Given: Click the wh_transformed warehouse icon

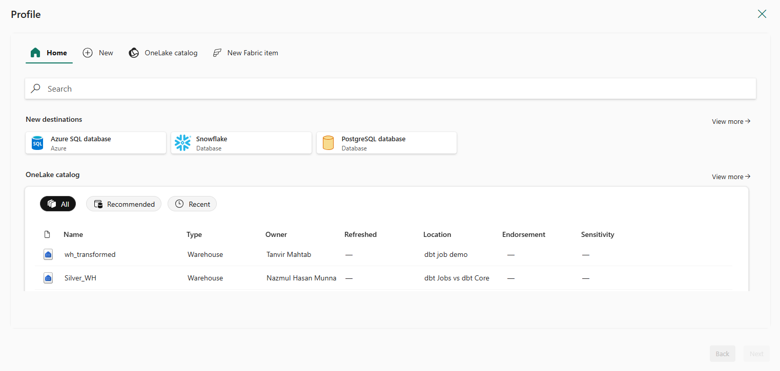Looking at the screenshot, I should (48, 255).
